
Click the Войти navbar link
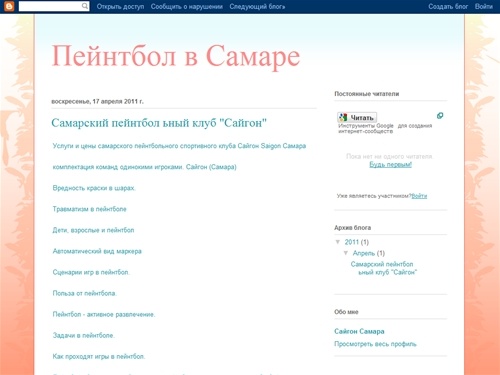(x=484, y=7)
